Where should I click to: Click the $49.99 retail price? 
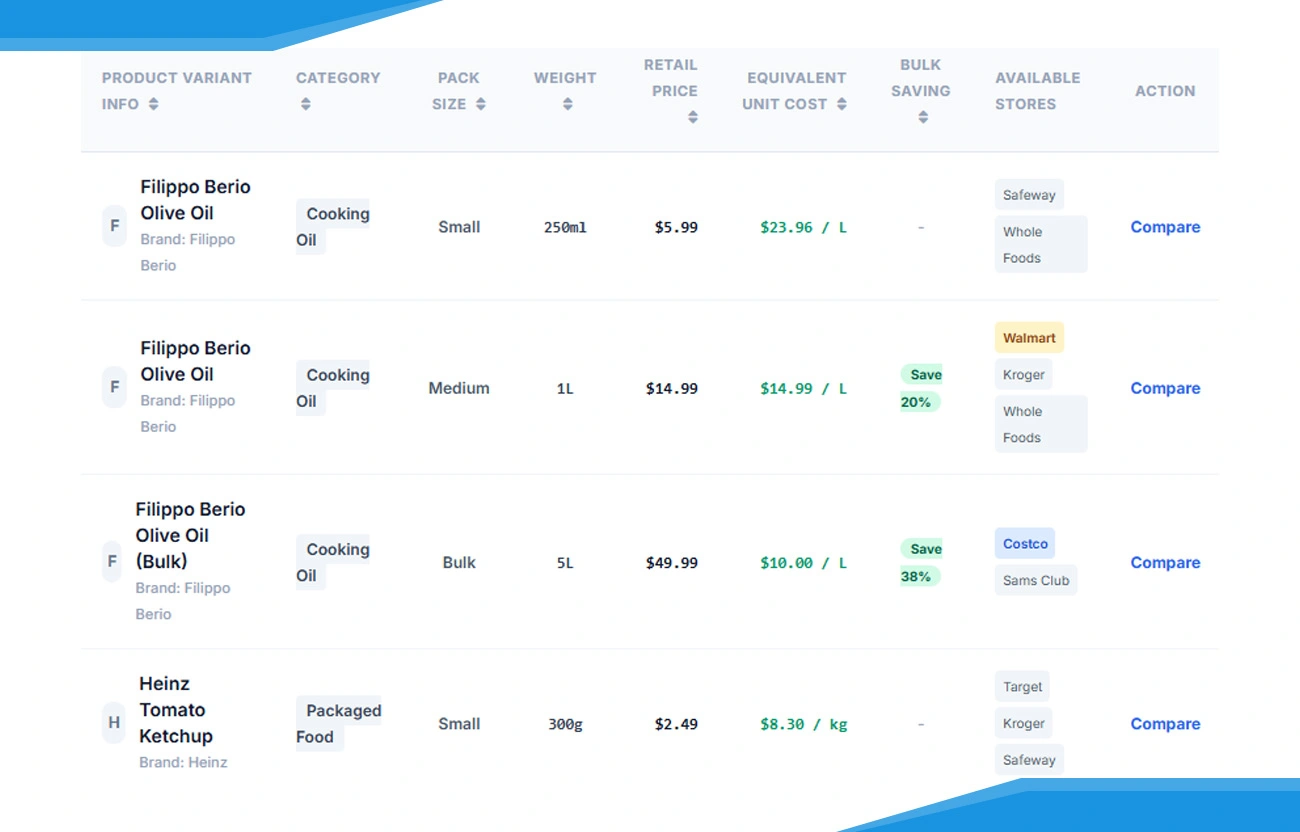(x=672, y=563)
